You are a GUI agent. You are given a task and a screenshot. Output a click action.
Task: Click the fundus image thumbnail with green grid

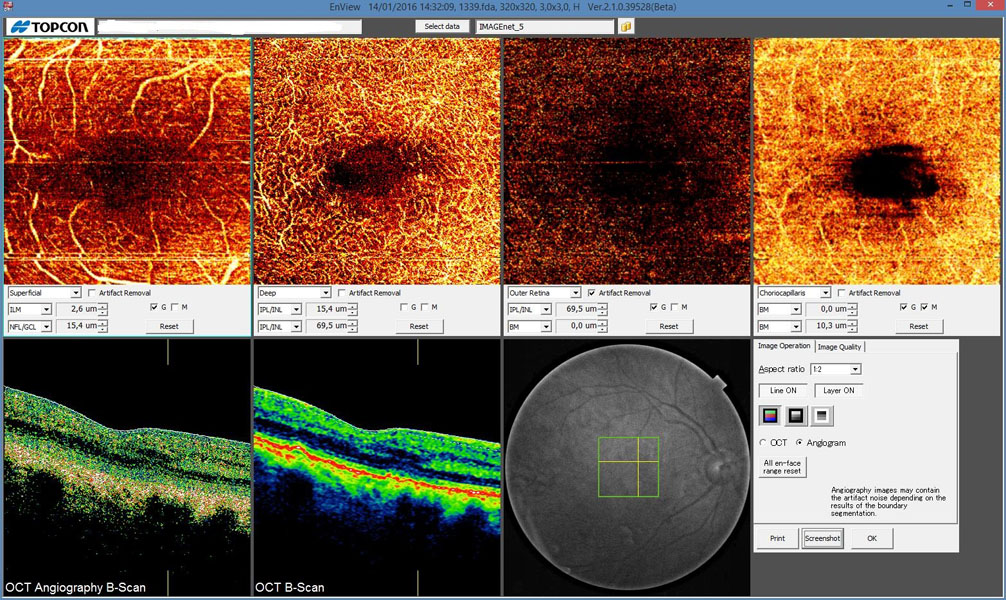(x=626, y=466)
